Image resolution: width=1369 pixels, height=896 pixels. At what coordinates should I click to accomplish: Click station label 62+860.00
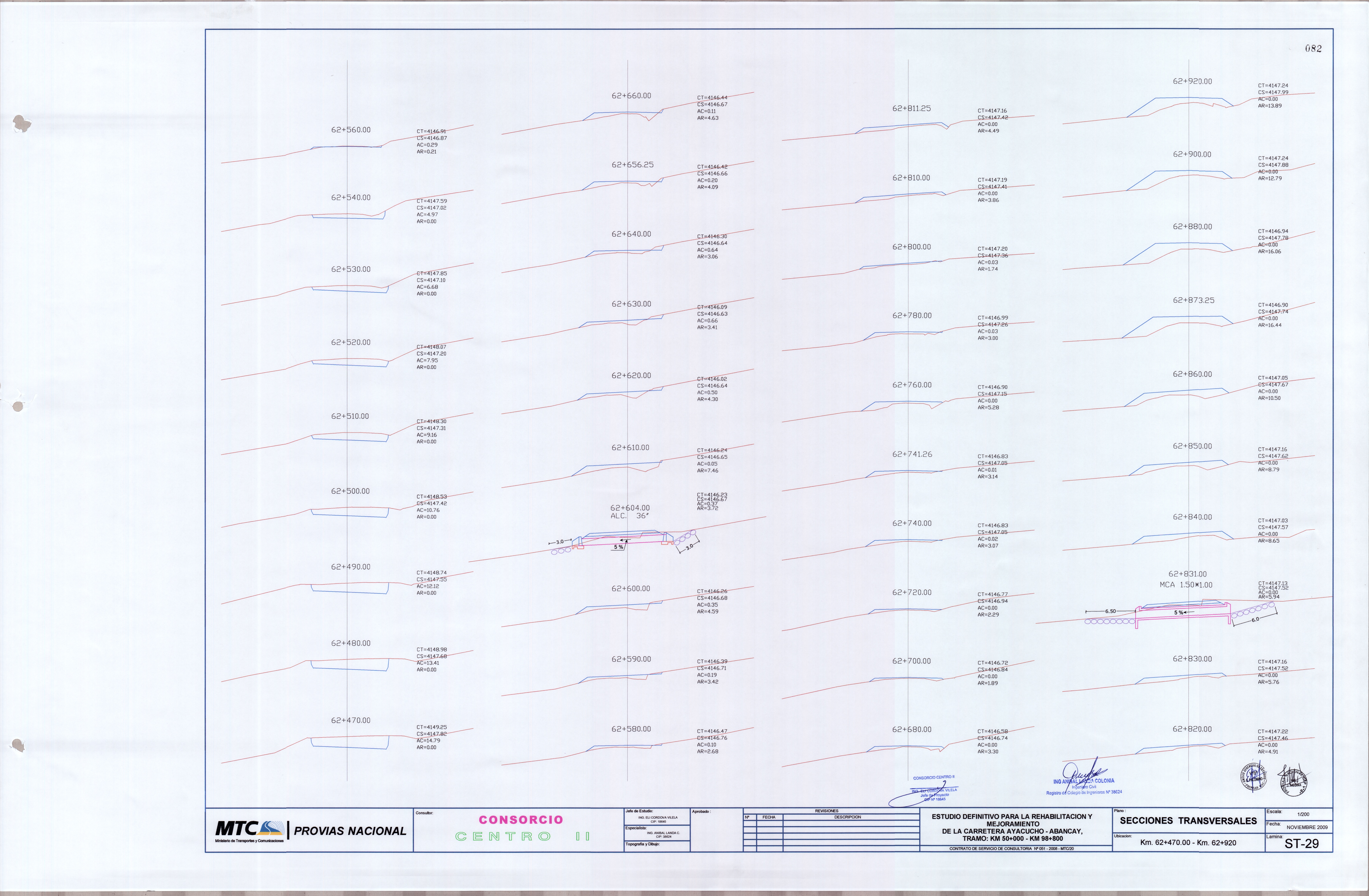point(1192,374)
